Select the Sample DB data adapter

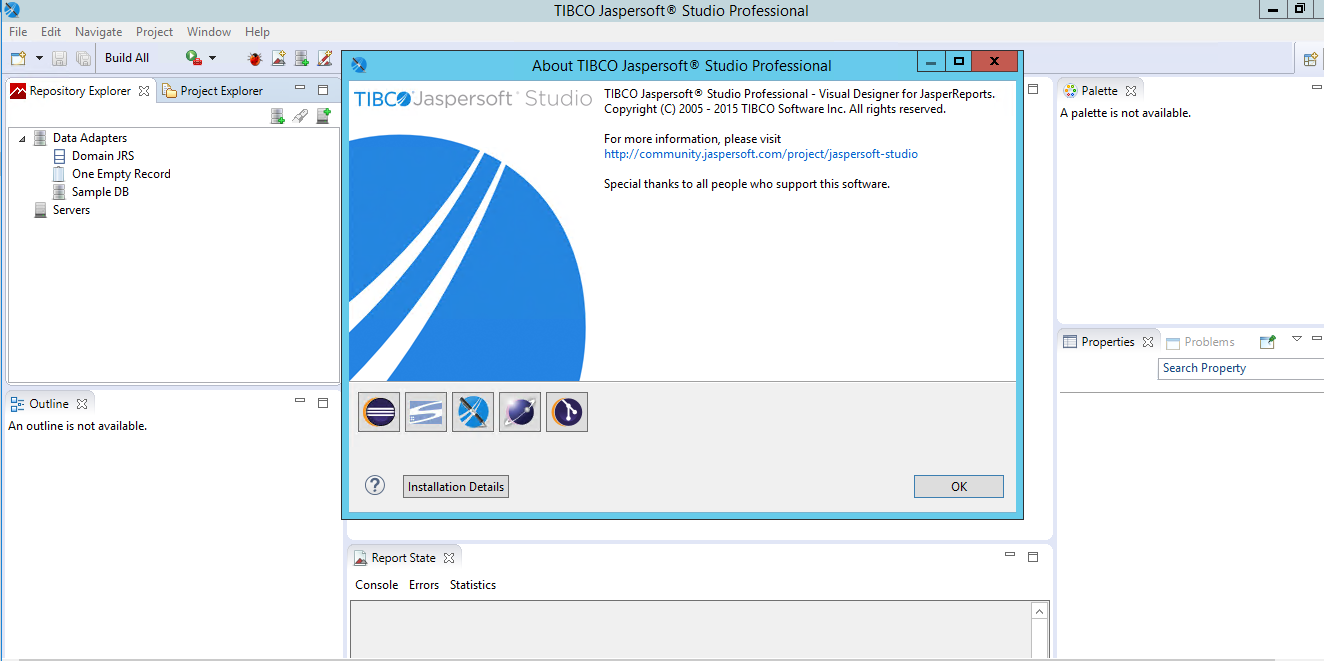pos(100,192)
